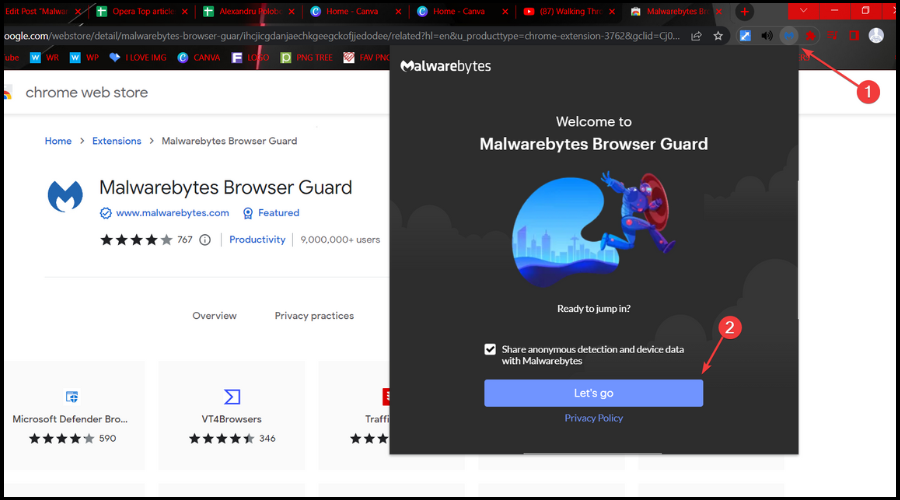Click the speaker volume extension icon
Image resolution: width=900 pixels, height=500 pixels.
point(767,36)
